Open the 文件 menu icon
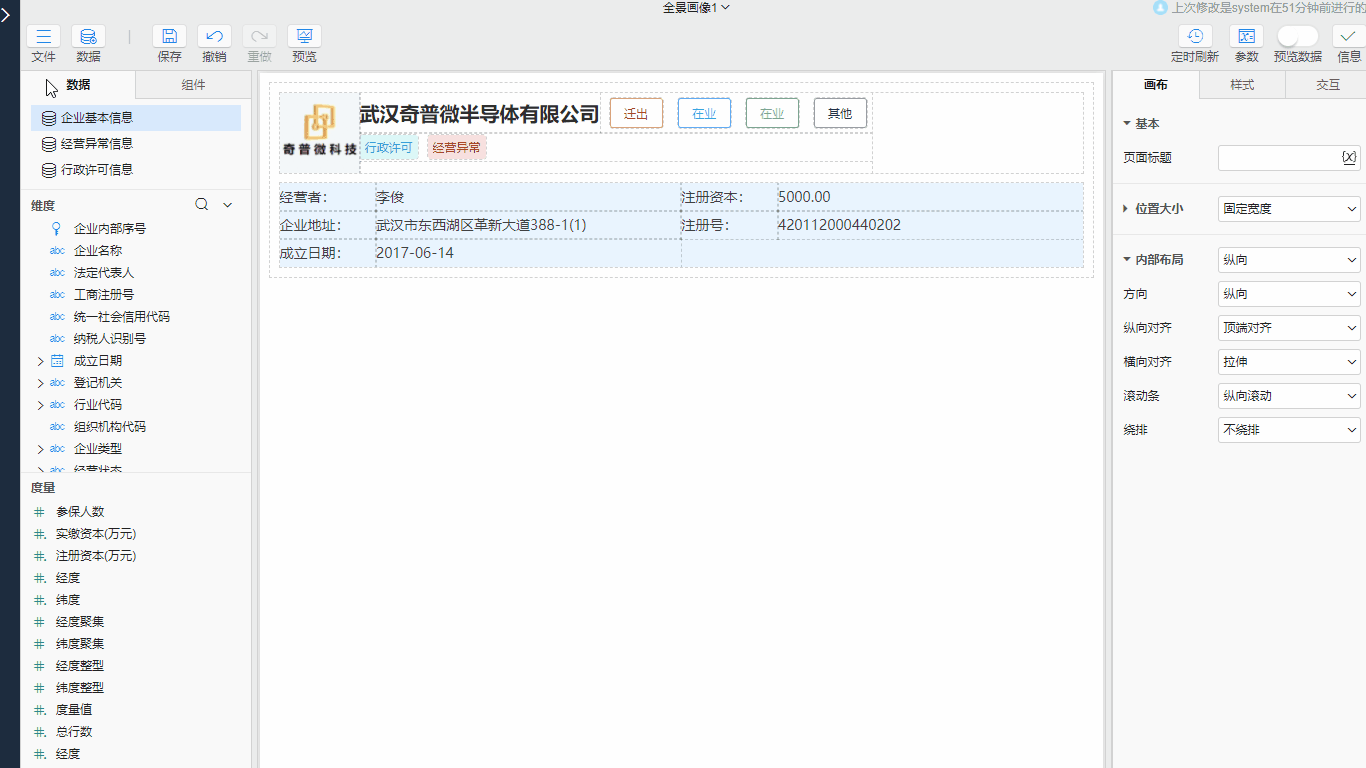Screen dimensions: 1366x768 point(43,36)
